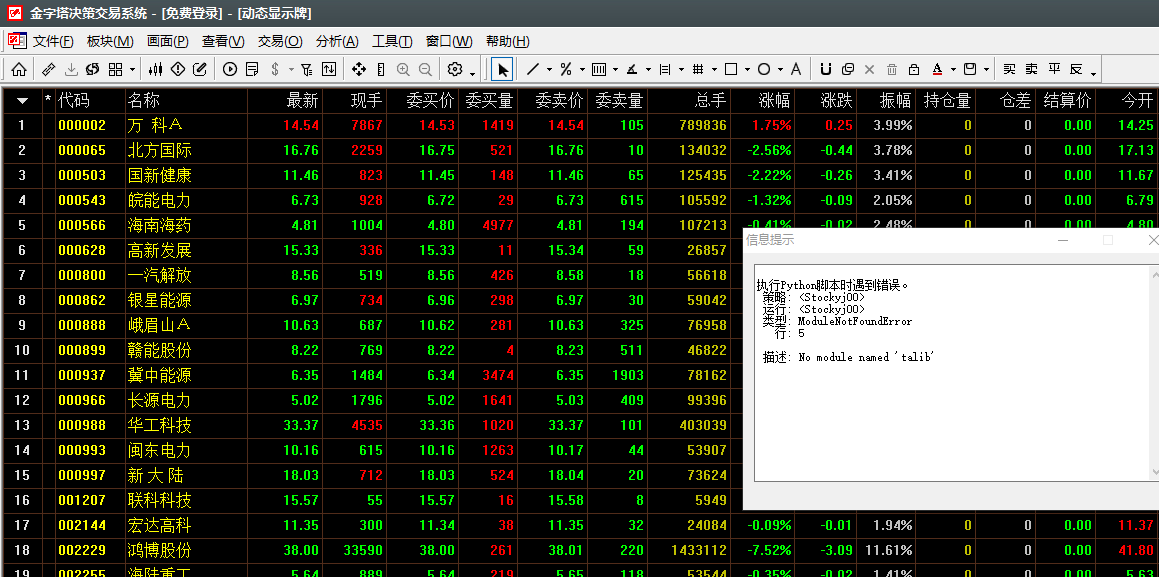This screenshot has width=1159, height=577.
Task: Click the copy drawing objects icon
Action: pyautogui.click(x=848, y=69)
